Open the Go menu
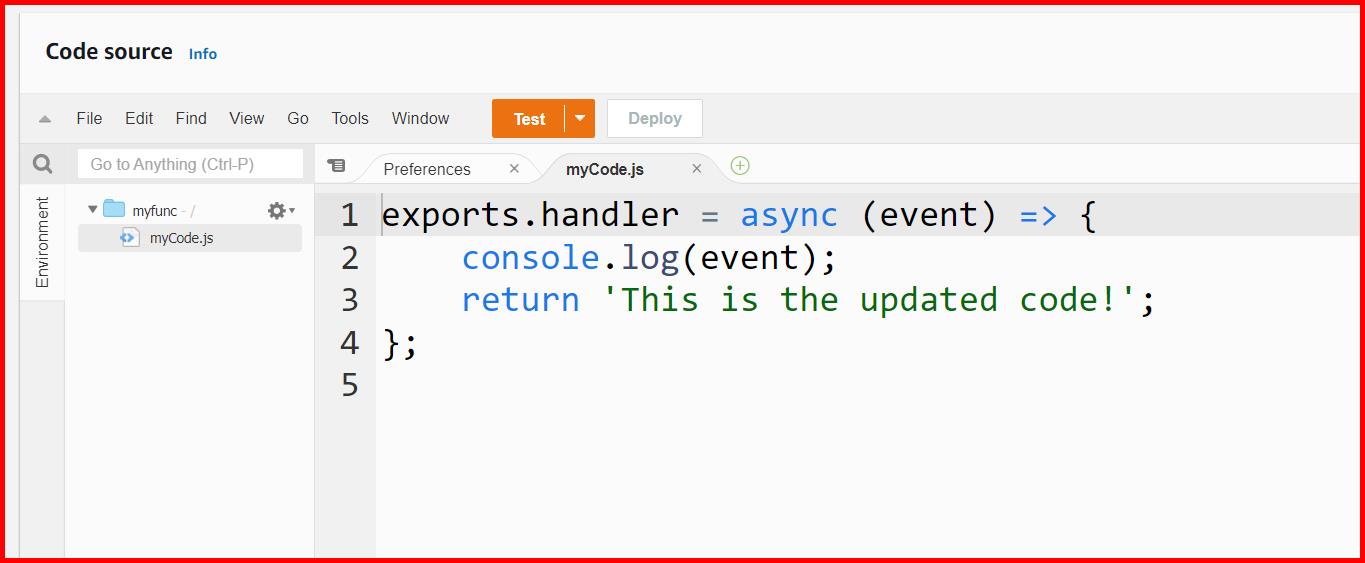This screenshot has height=563, width=1365. point(298,118)
